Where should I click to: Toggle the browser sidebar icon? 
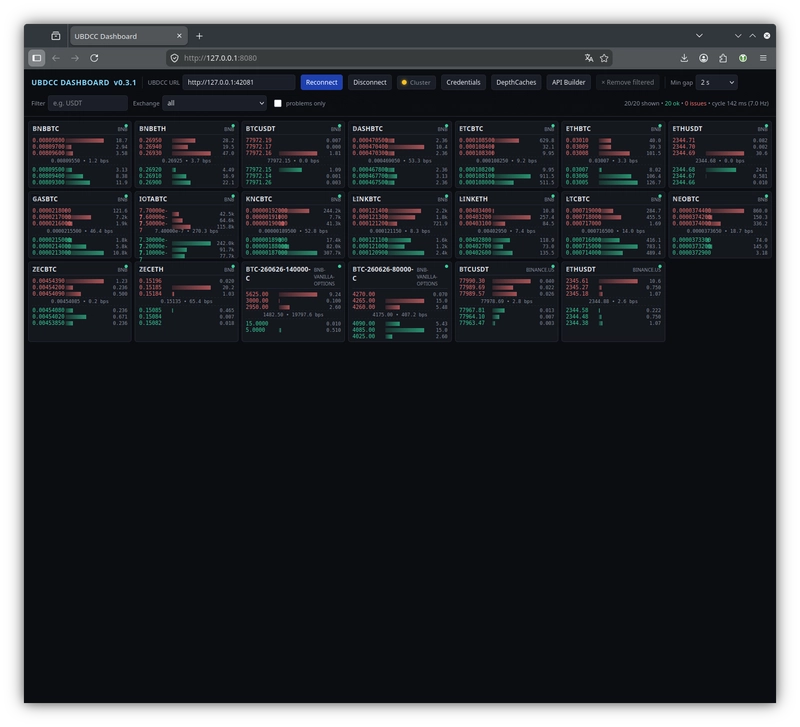pos(37,58)
